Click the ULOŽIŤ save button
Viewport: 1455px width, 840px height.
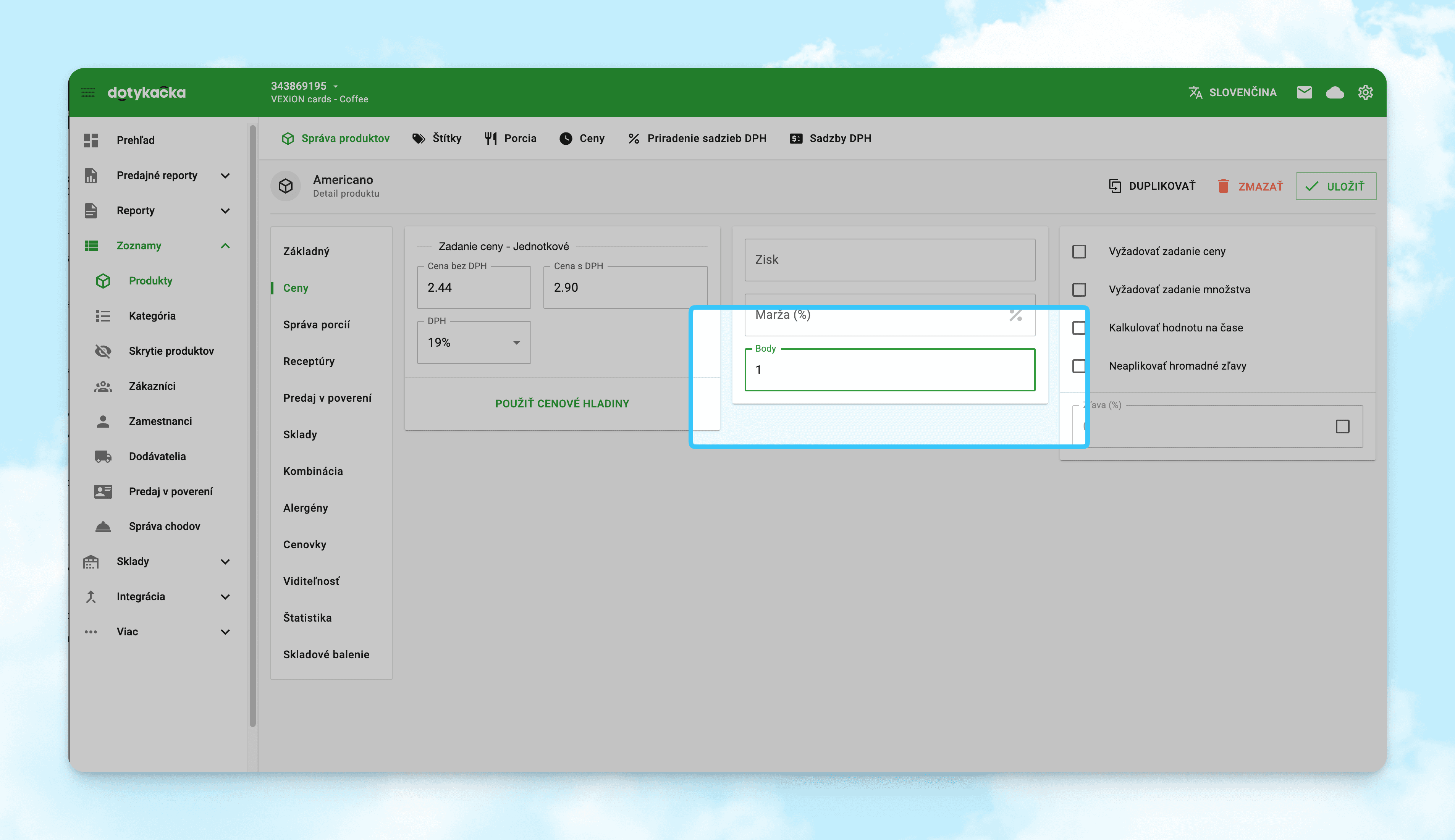point(1335,186)
